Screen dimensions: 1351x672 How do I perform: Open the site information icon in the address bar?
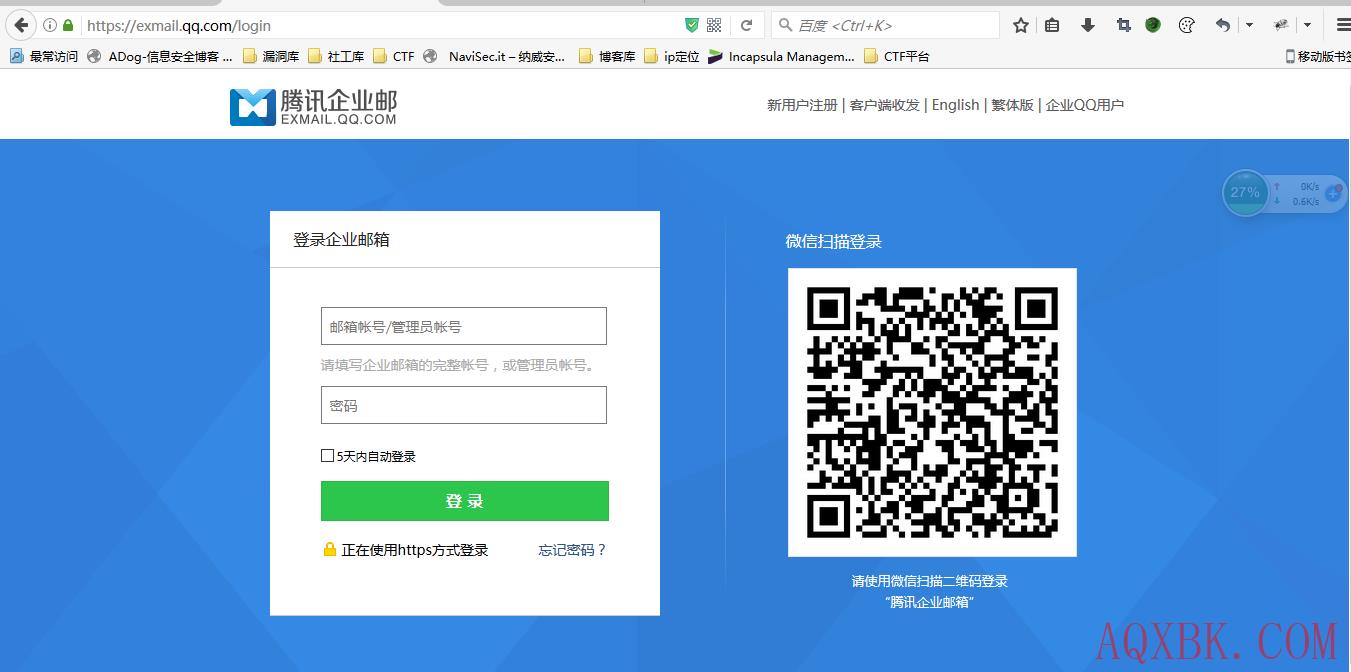[50, 25]
